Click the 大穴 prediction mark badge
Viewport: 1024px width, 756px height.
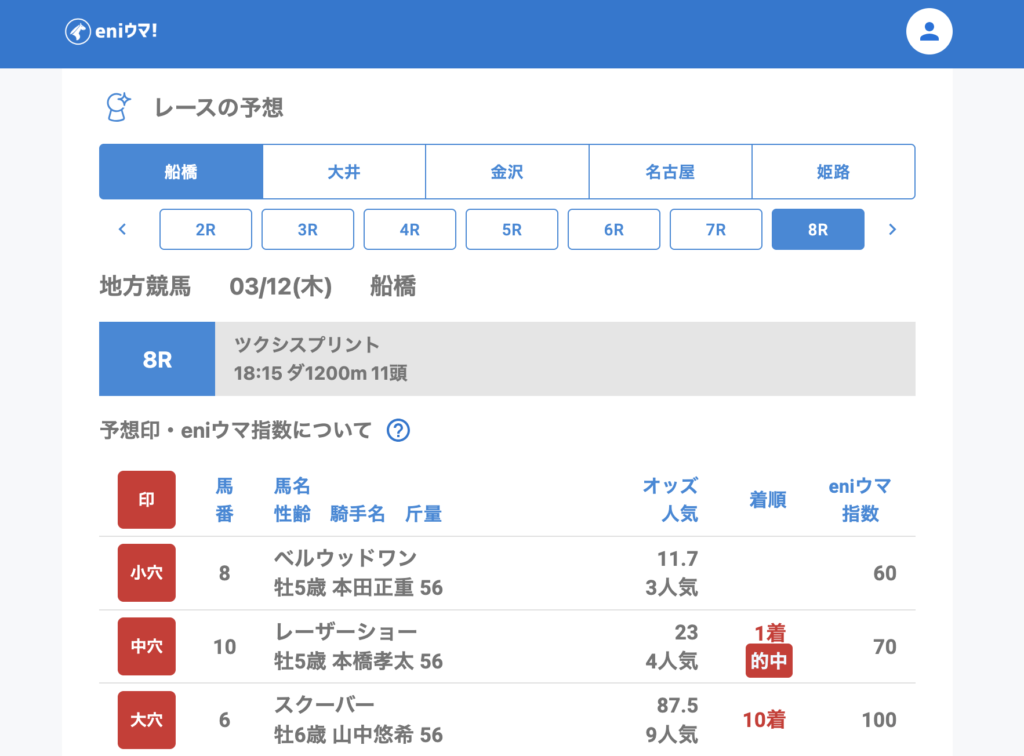(x=147, y=720)
